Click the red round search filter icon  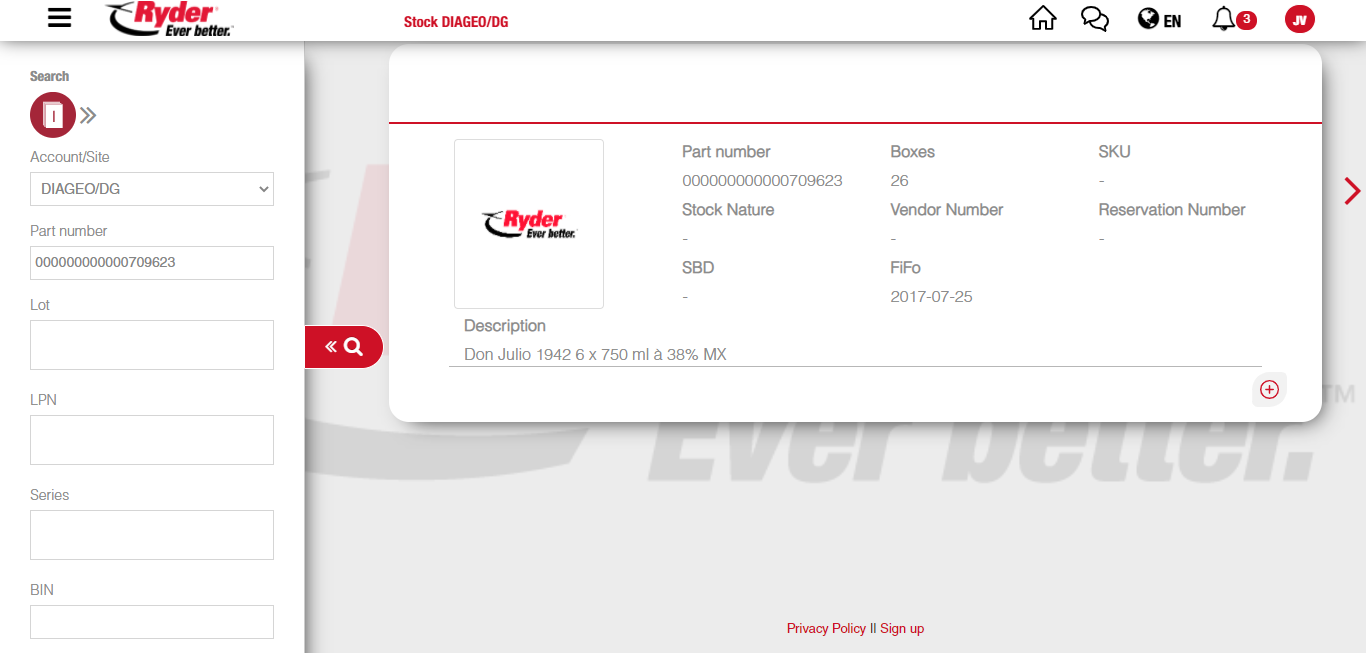click(x=53, y=115)
